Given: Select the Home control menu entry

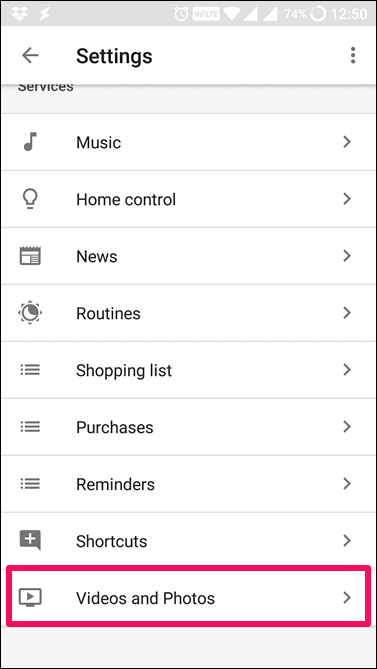Looking at the screenshot, I should (x=188, y=199).
